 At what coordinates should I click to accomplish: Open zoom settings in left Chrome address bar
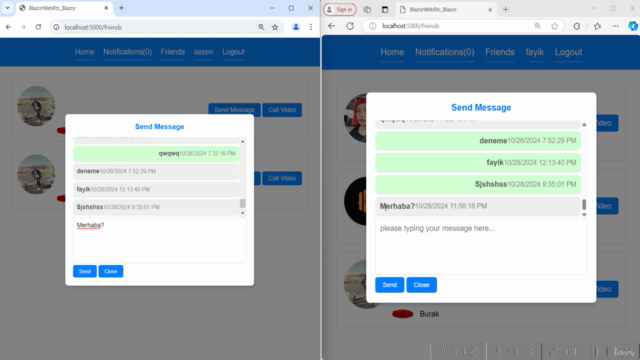[261, 27]
